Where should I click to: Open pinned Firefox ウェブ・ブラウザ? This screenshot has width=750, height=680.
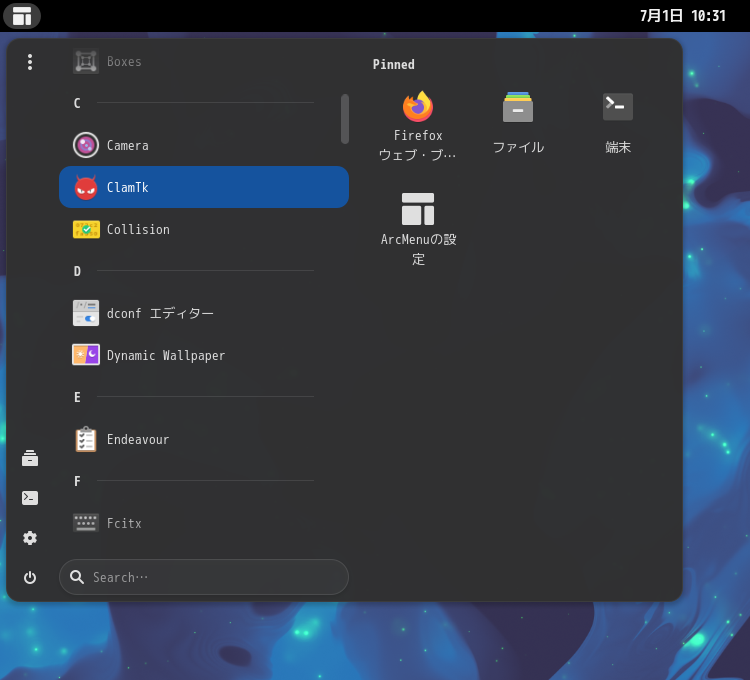(x=418, y=125)
